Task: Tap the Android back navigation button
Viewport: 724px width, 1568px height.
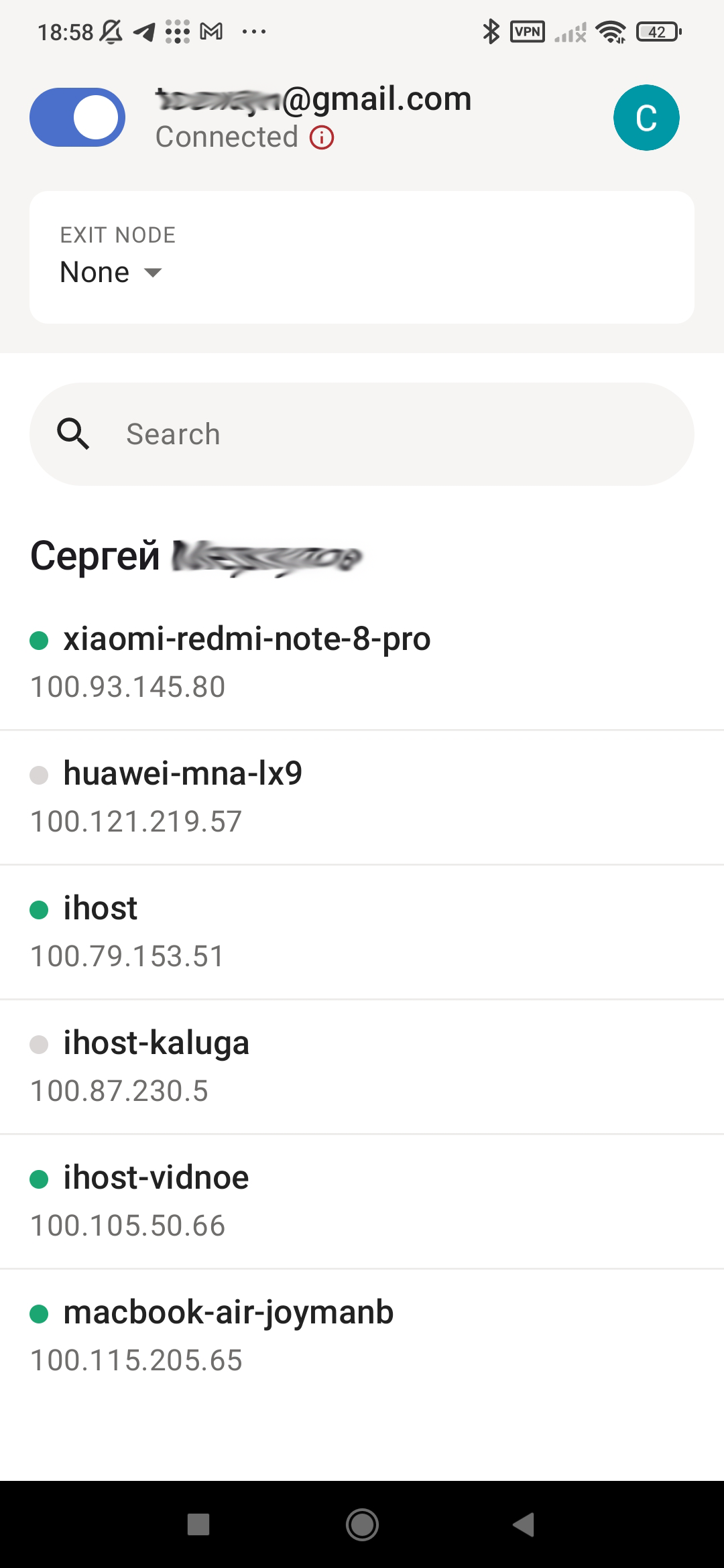Action: (x=524, y=1524)
